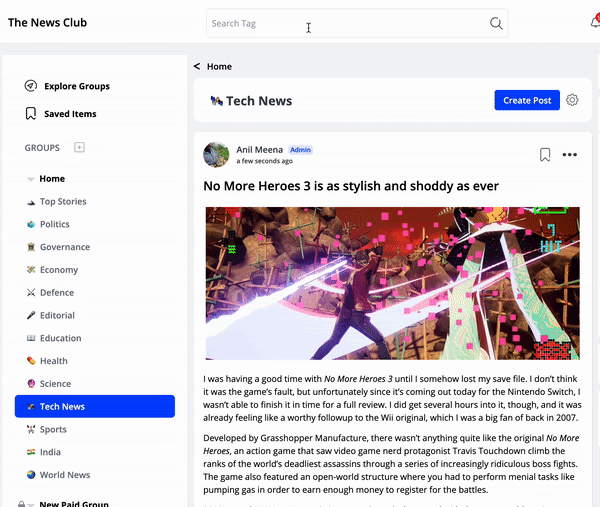Go to Explore Groups
Screen dimensions: 600x507
[77, 86]
